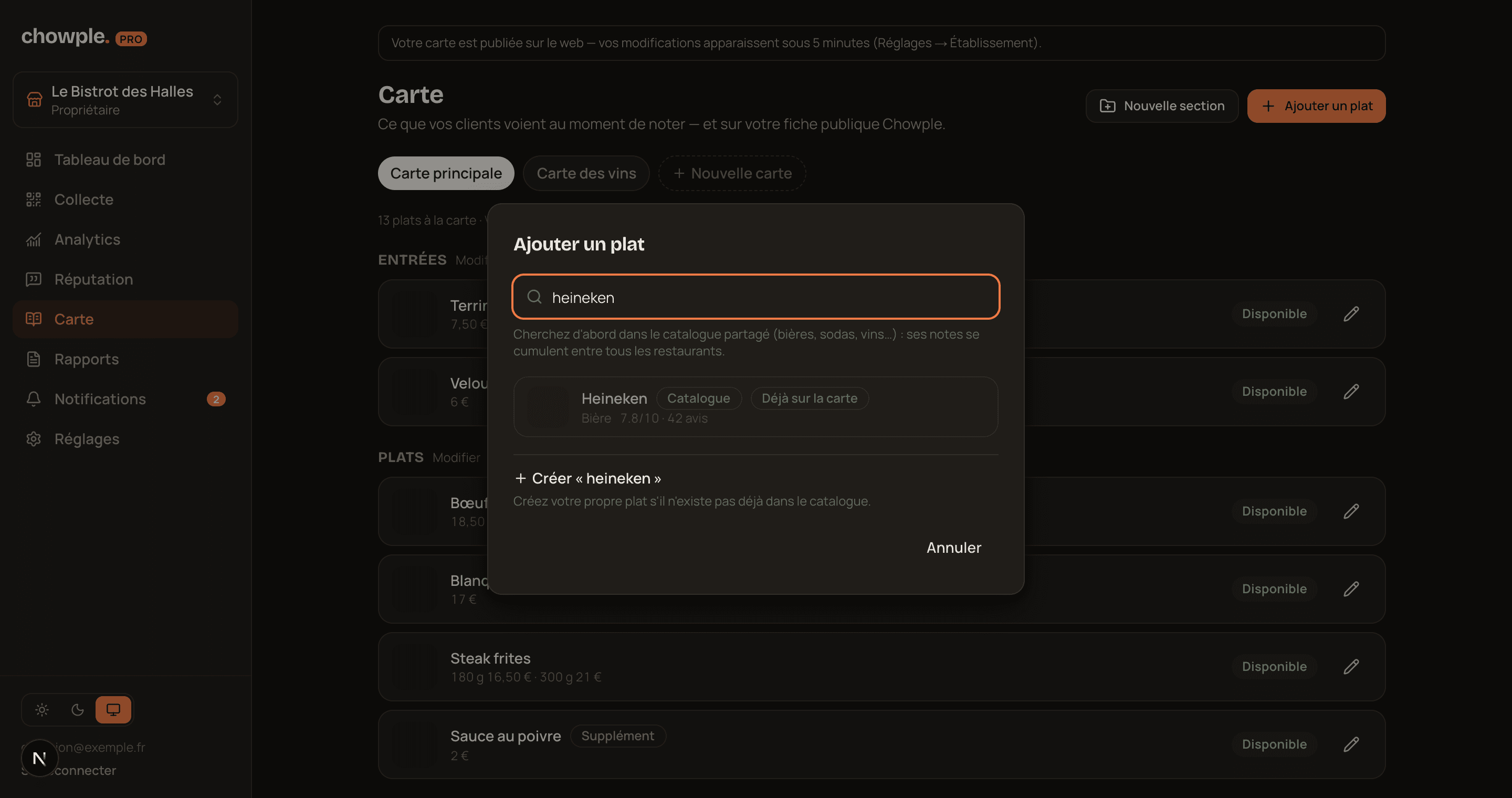Open the Rapports page
This screenshot has width=1512, height=798.
(x=125, y=359)
